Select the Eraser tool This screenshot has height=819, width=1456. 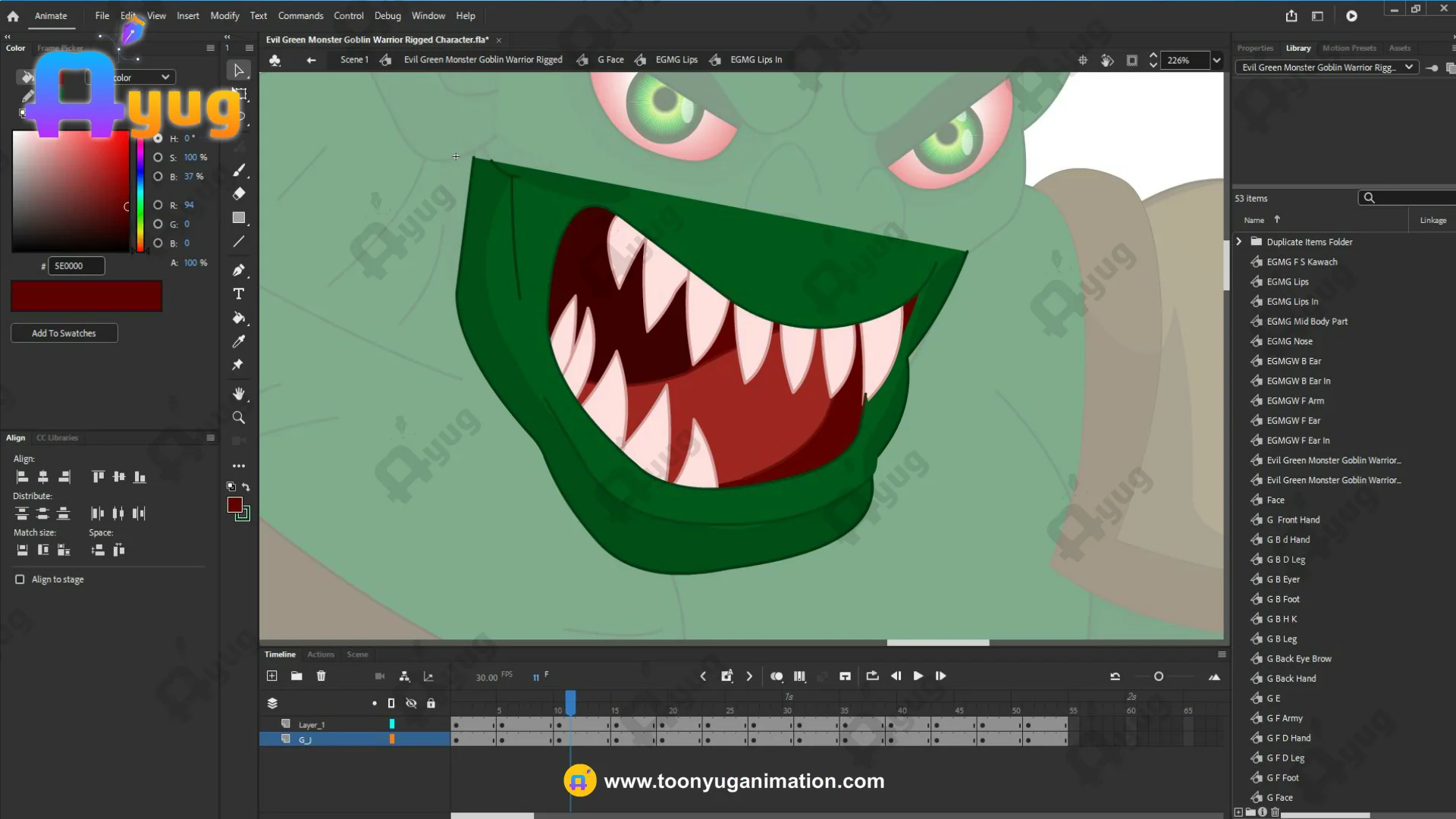(x=239, y=193)
